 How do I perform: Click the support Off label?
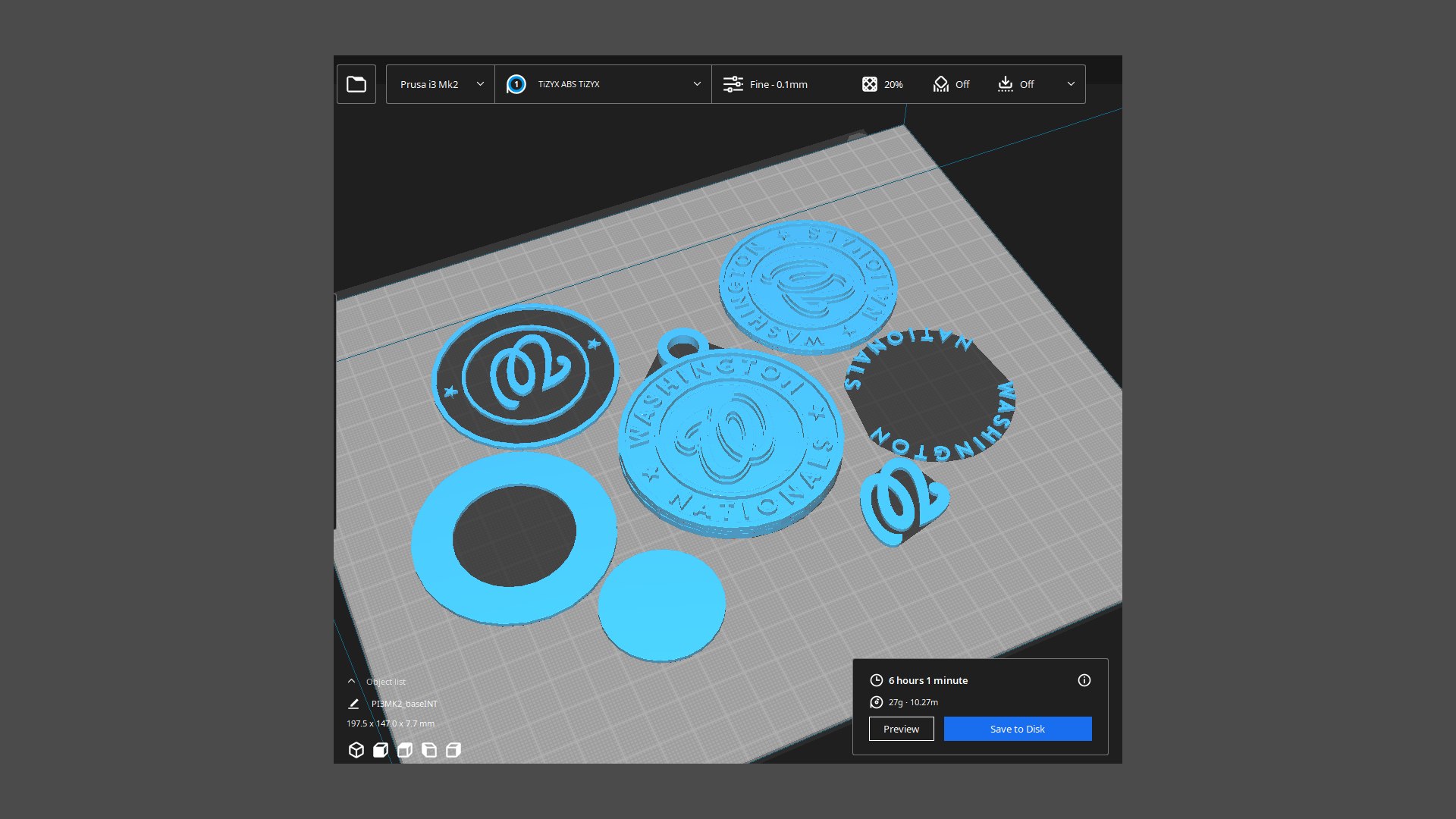(x=962, y=84)
